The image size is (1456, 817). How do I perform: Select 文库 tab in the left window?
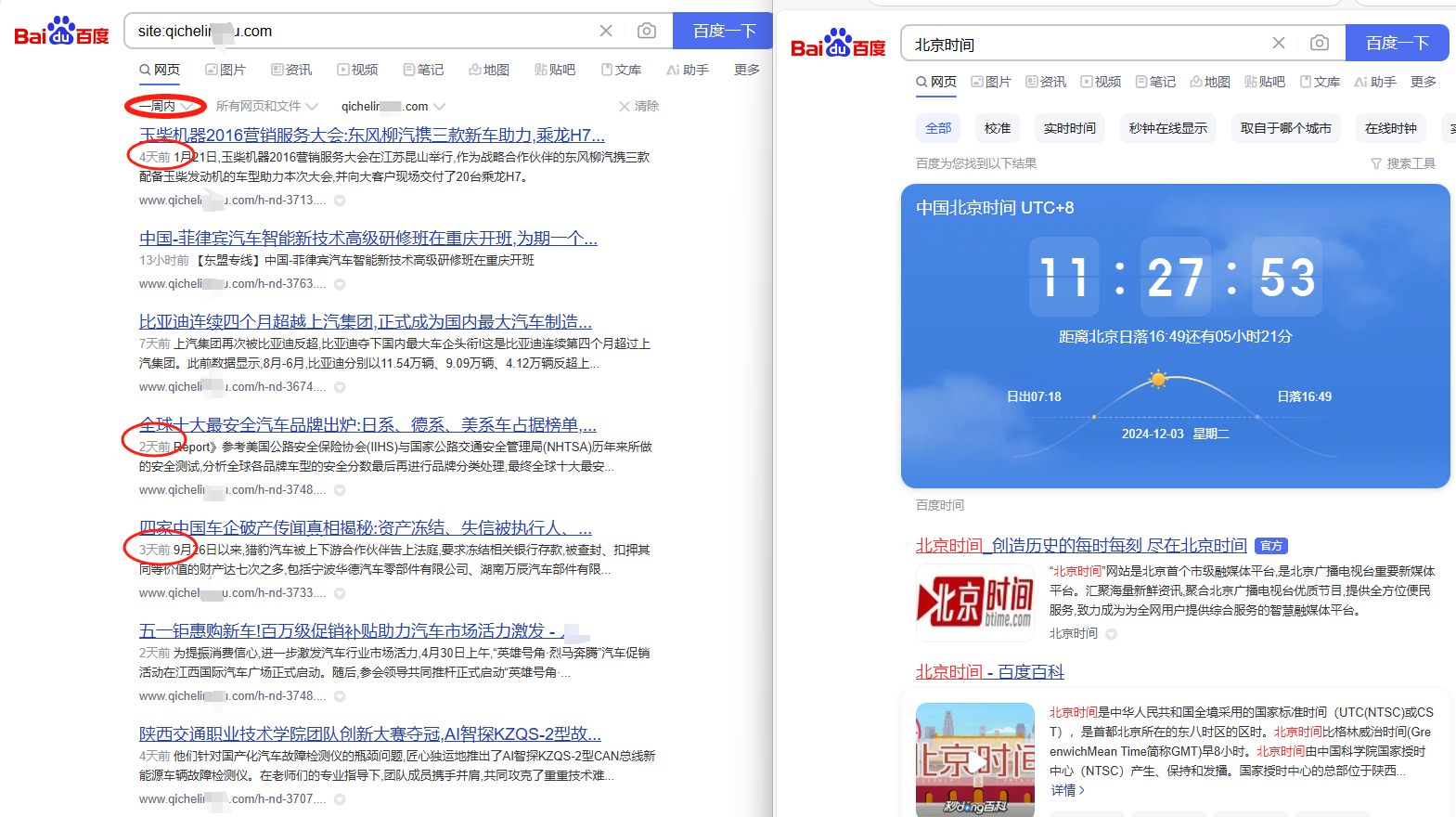(x=621, y=70)
